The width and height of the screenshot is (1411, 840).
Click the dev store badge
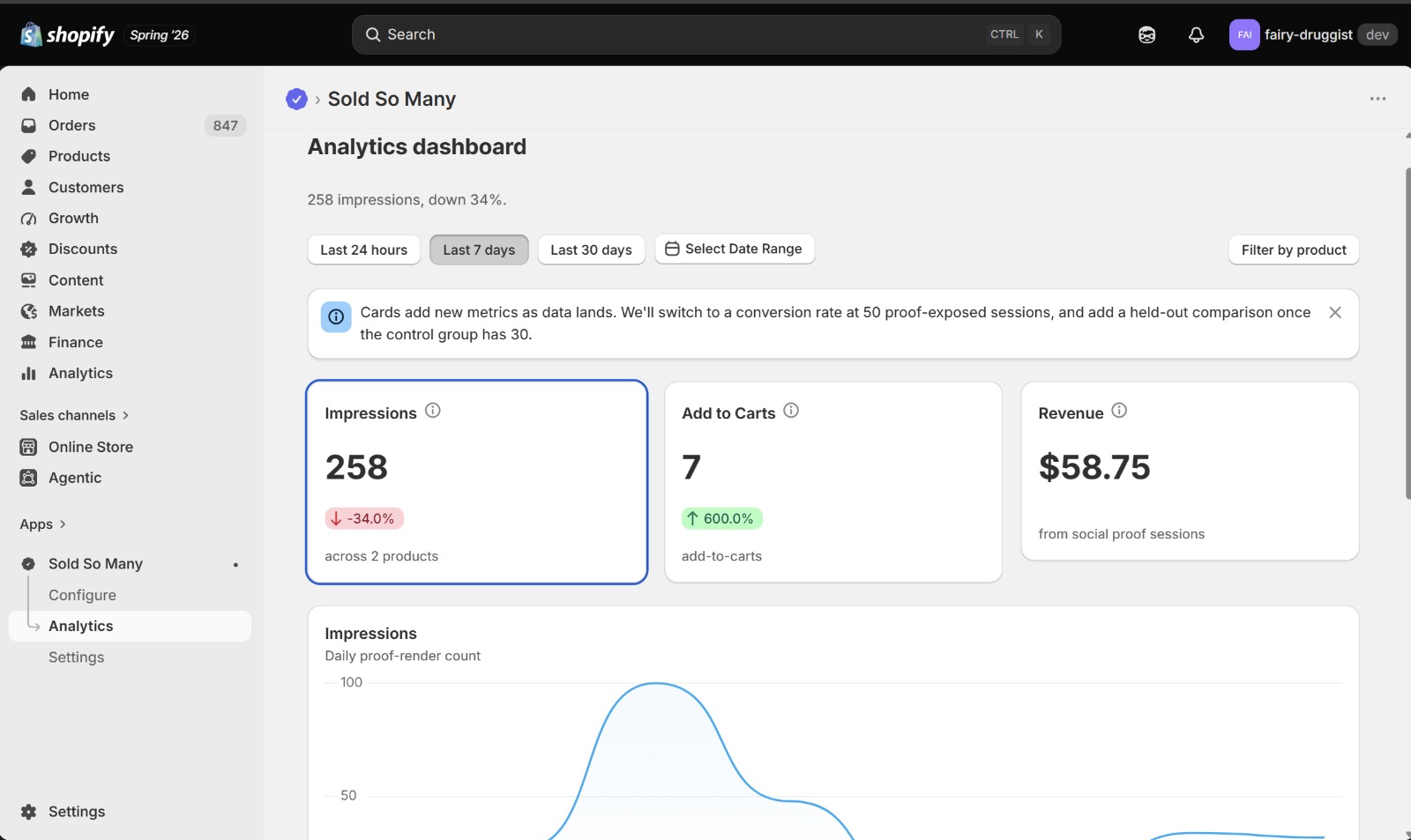pyautogui.click(x=1377, y=34)
